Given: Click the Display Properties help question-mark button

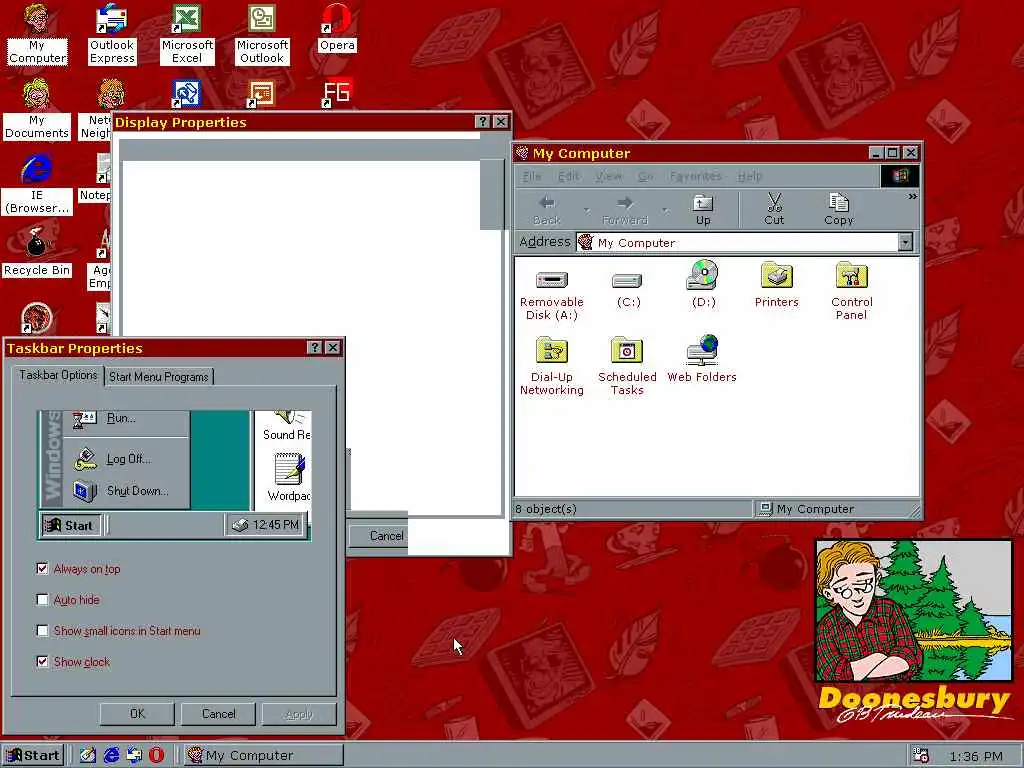Looking at the screenshot, I should 482,121.
